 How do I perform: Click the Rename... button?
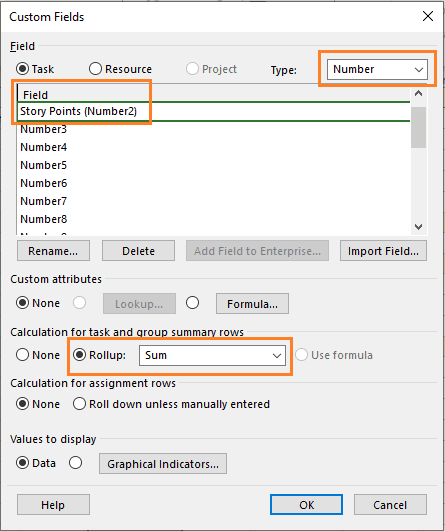pos(53,251)
